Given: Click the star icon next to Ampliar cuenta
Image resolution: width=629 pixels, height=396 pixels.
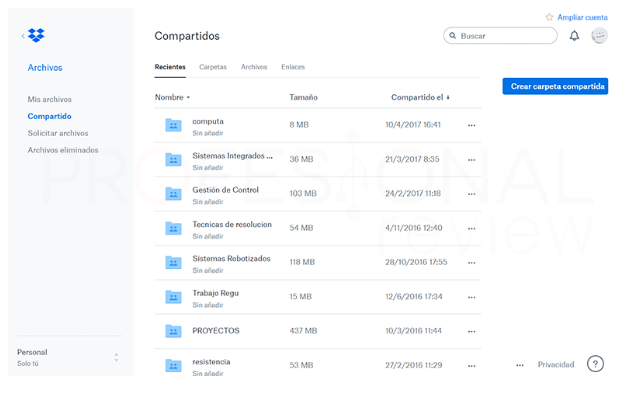Looking at the screenshot, I should [x=549, y=17].
